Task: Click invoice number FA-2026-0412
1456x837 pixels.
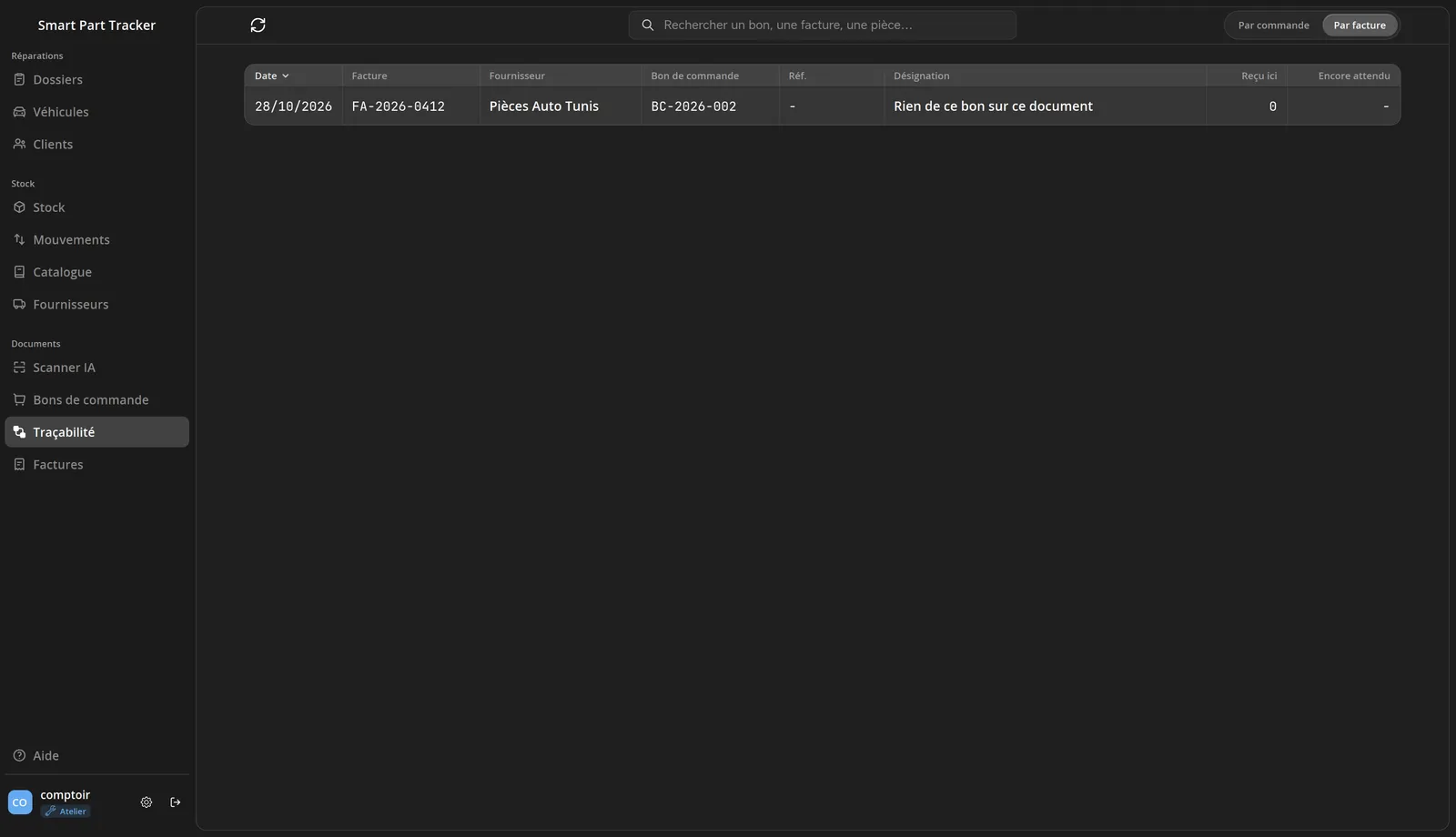Action: [399, 106]
